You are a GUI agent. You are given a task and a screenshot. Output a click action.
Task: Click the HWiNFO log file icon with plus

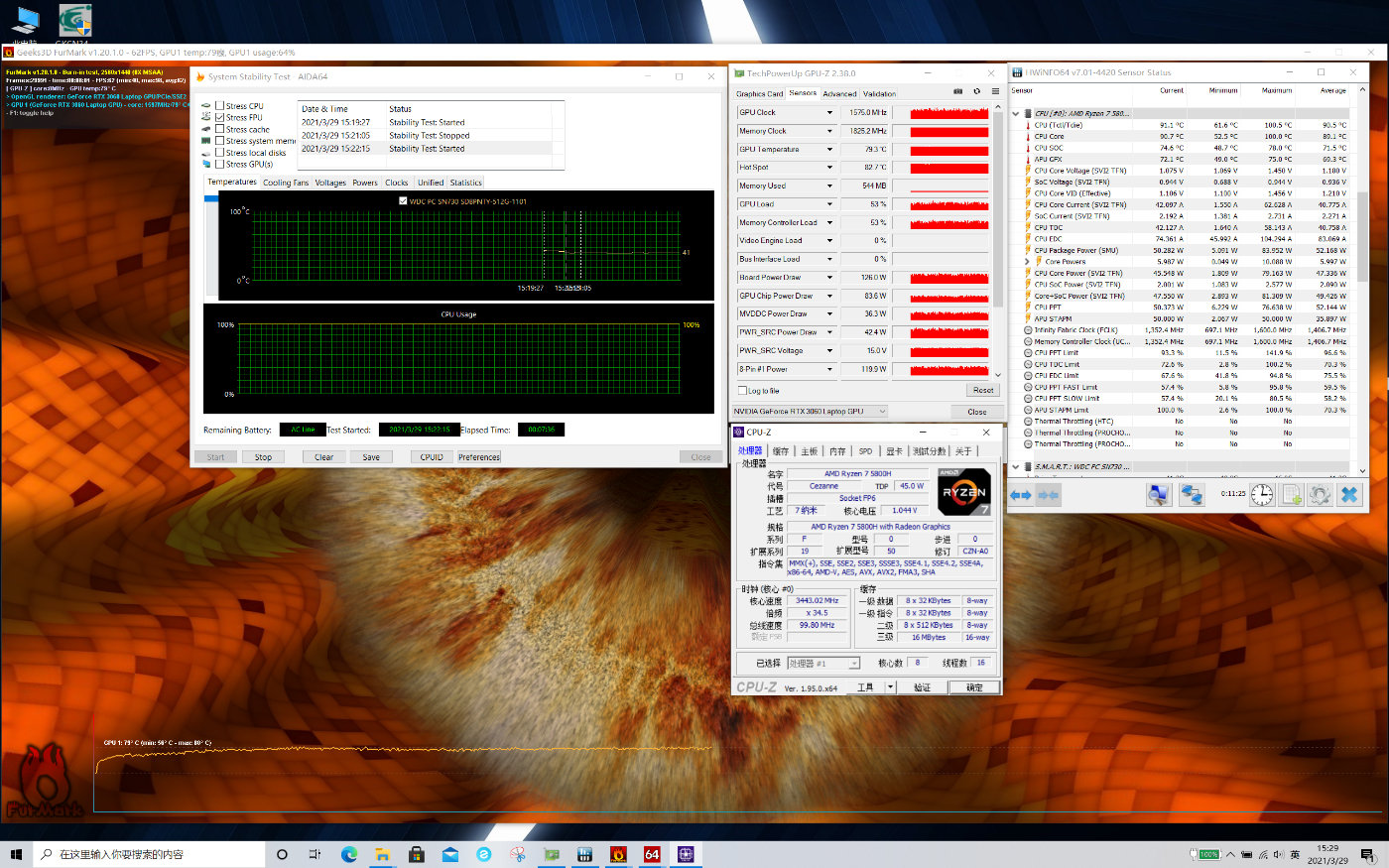(1291, 494)
